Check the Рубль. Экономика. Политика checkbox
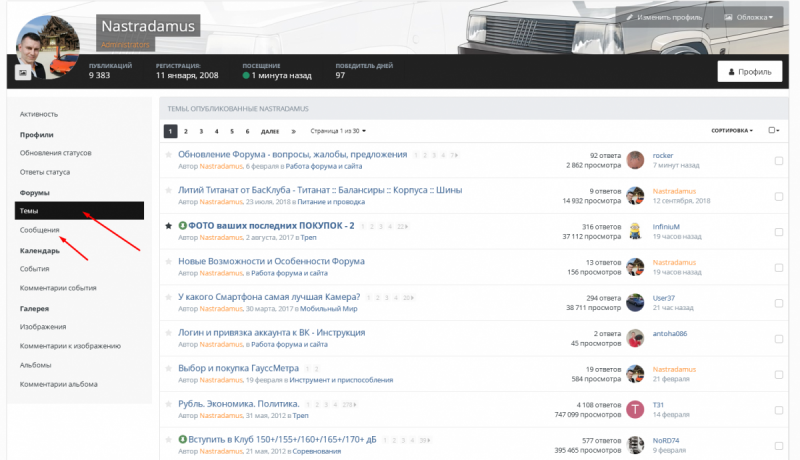The height and width of the screenshot is (460, 800). tap(779, 411)
